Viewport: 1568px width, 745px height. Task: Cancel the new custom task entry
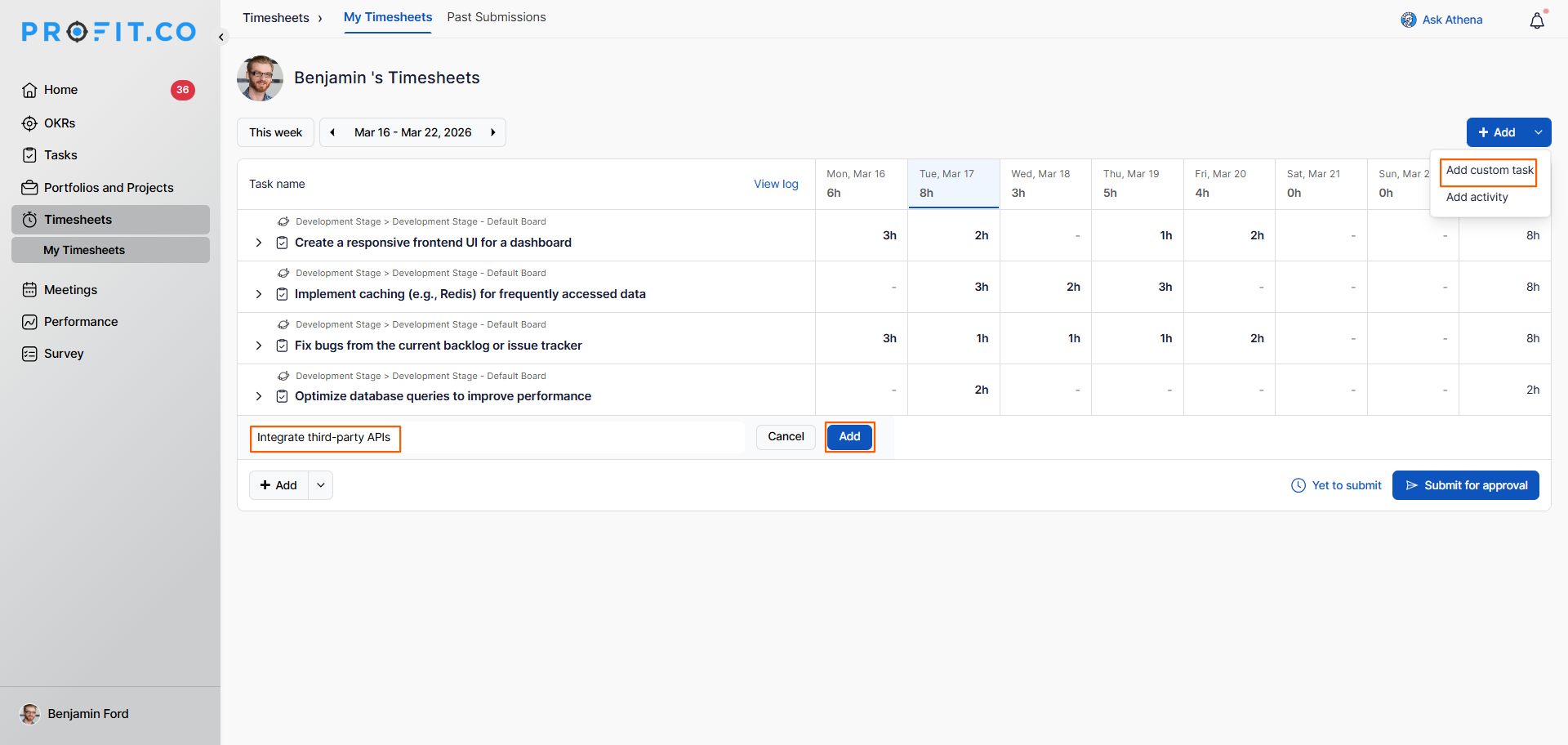tap(786, 437)
